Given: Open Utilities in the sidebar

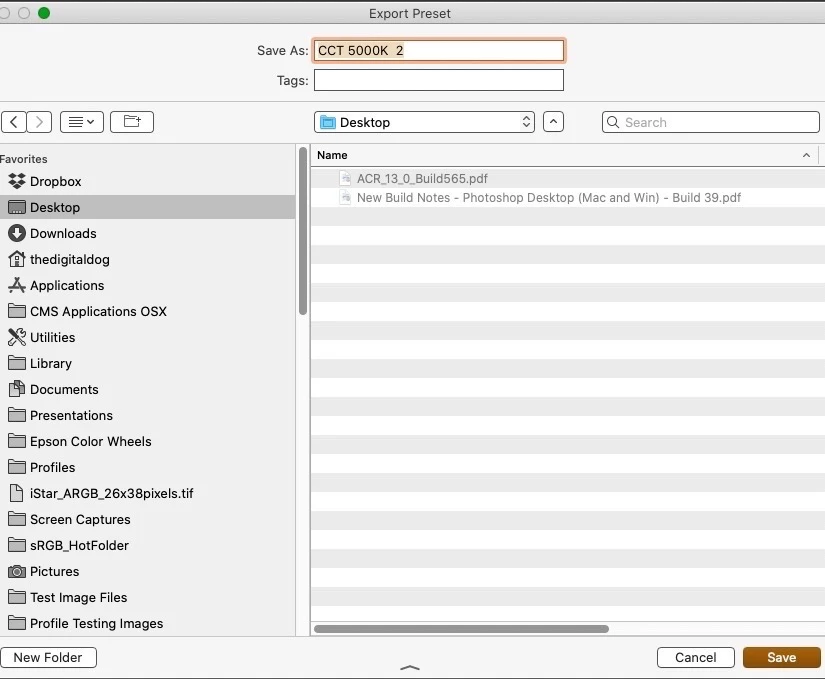Looking at the screenshot, I should 147,337.
